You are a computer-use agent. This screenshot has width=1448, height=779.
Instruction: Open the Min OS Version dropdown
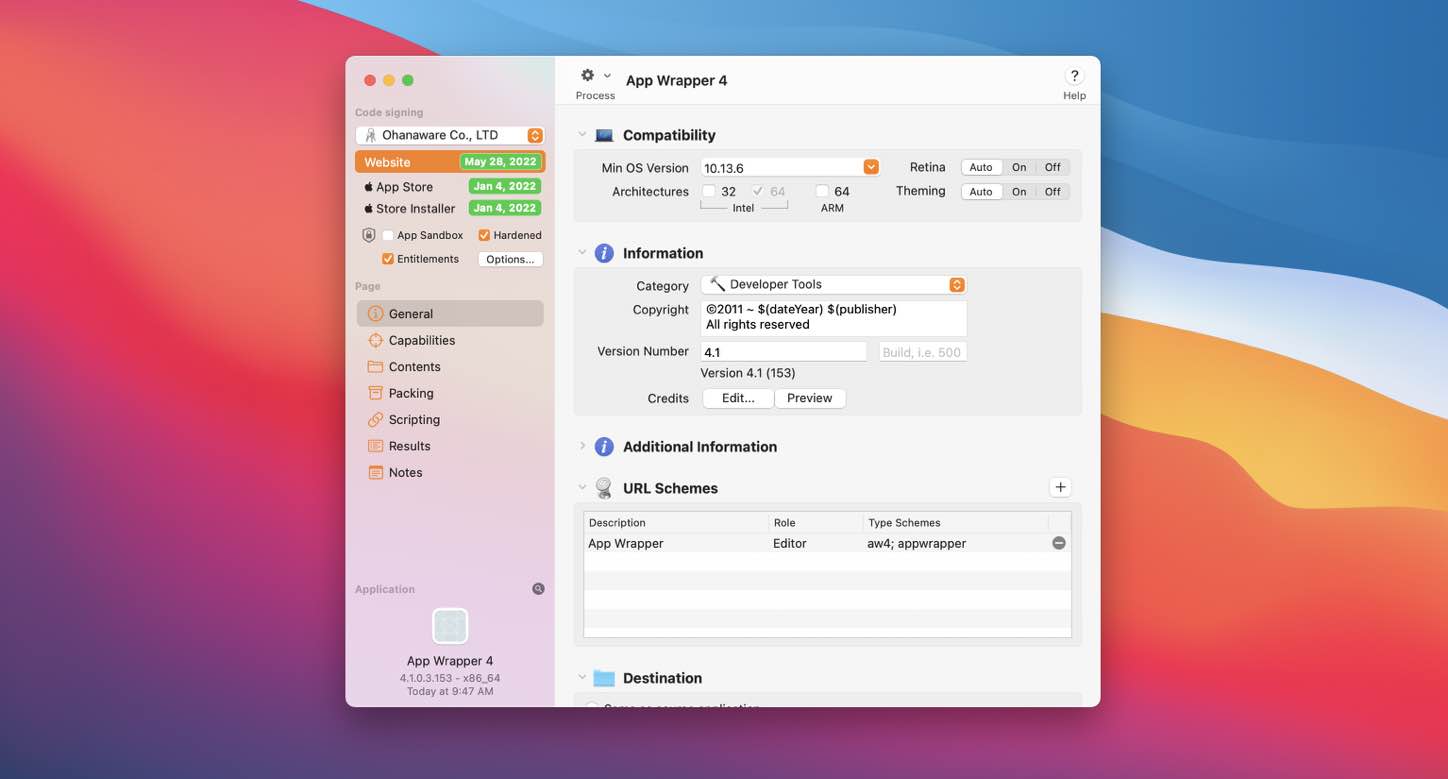coord(871,167)
